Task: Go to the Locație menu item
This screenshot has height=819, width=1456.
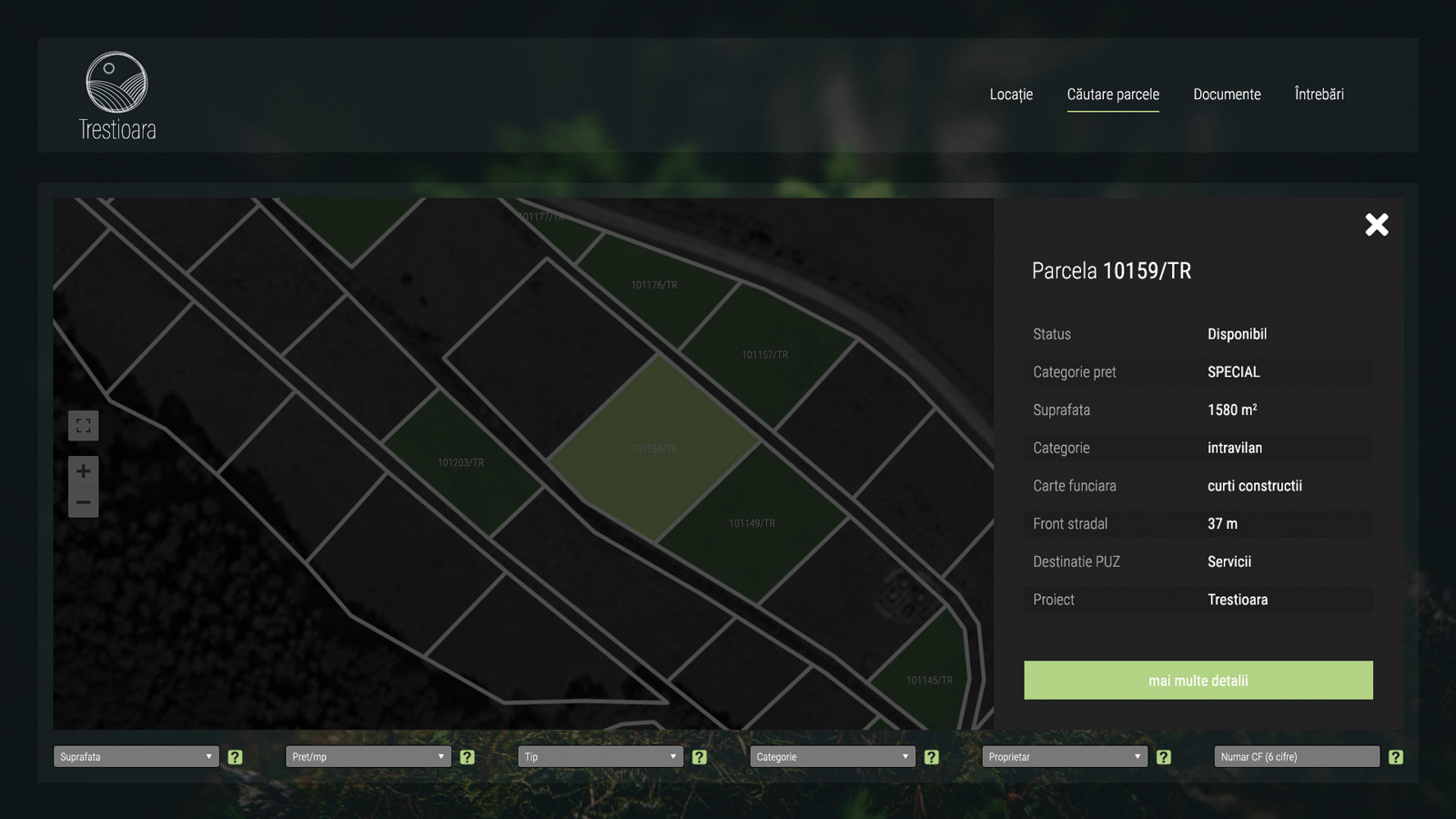Action: click(1011, 95)
